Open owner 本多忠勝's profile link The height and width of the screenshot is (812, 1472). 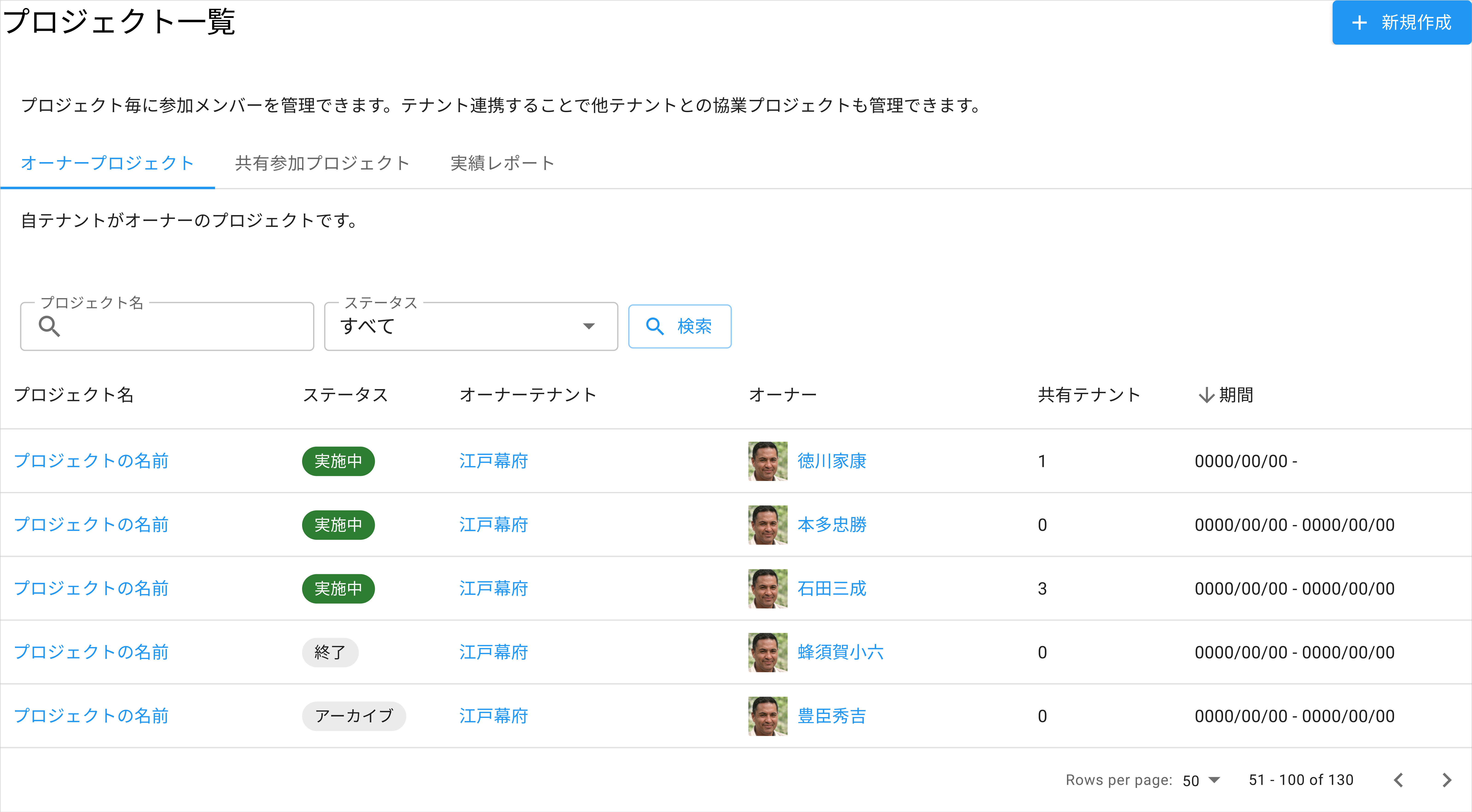[x=832, y=525]
